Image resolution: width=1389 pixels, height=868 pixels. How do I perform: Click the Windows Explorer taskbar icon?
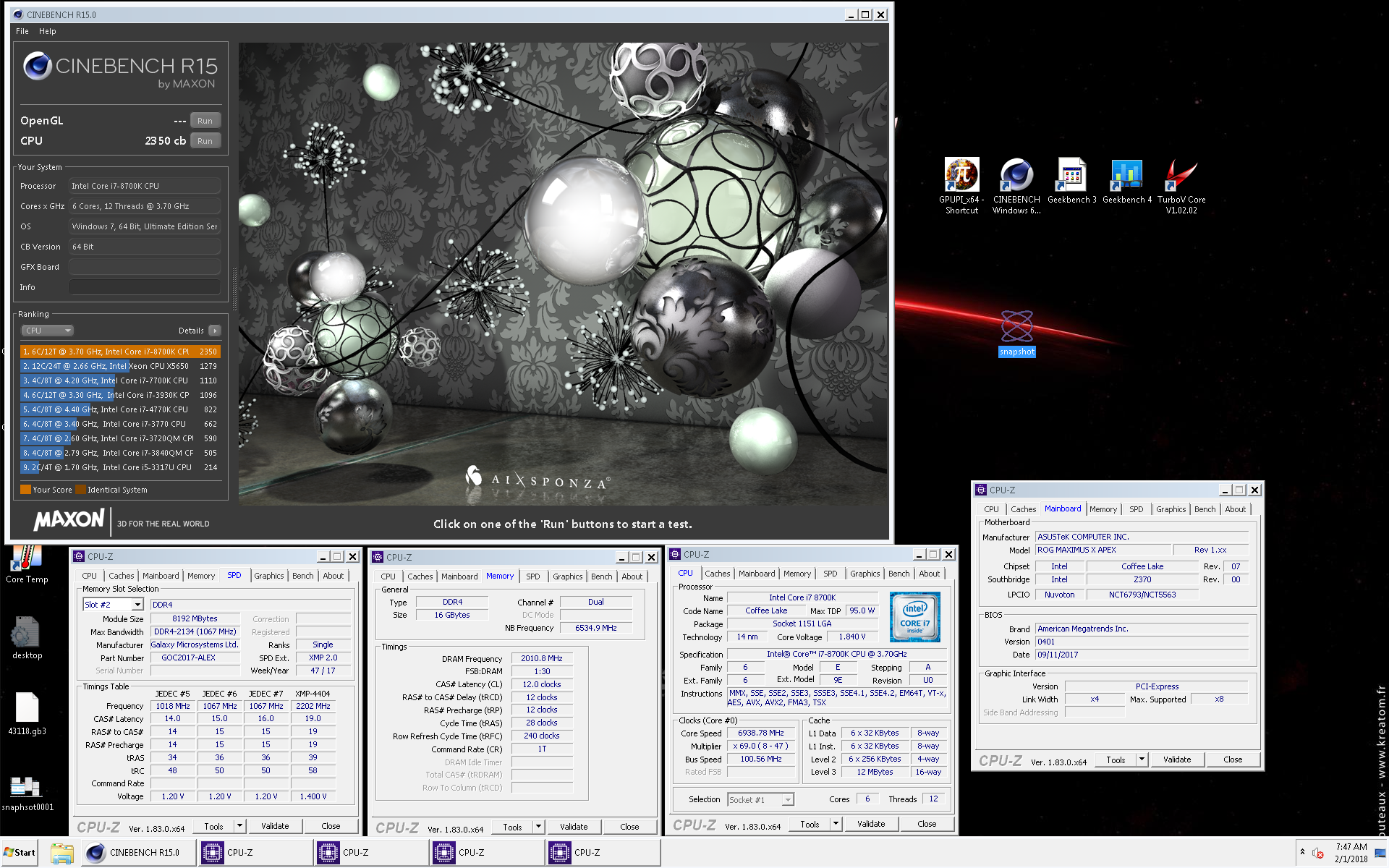62,853
